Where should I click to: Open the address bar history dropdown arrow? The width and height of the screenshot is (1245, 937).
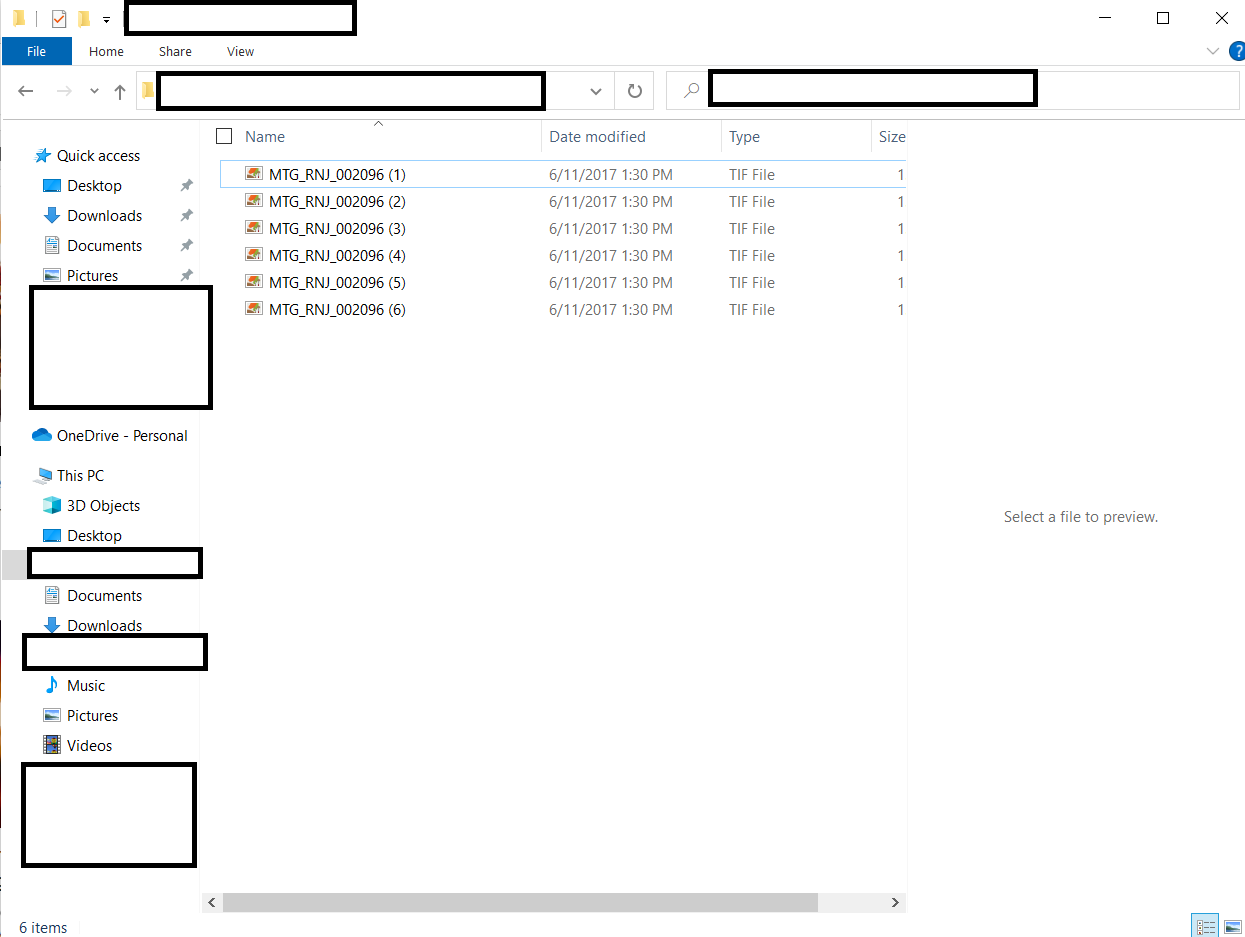pos(597,90)
